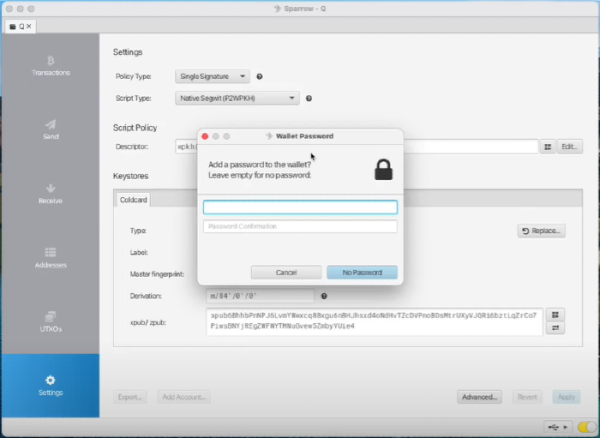The image size is (600, 438).
Task: Toggle the yellow connection switch in status bar
Action: point(586,426)
